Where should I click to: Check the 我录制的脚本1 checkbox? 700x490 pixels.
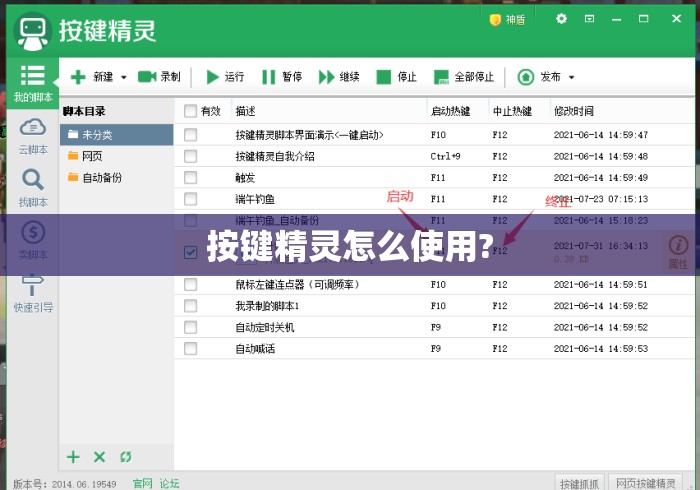point(191,306)
